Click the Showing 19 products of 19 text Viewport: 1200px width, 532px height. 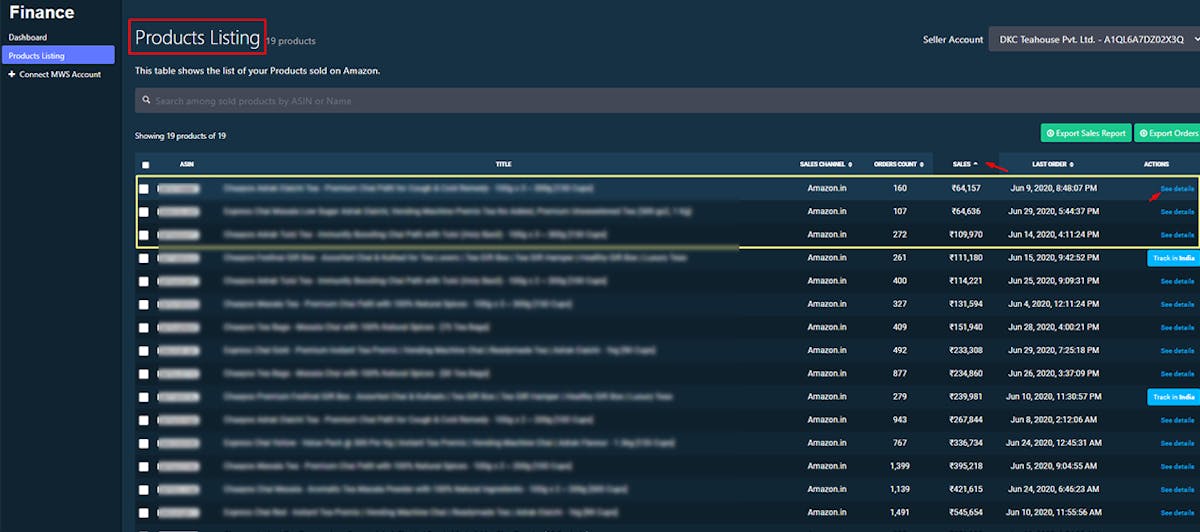coord(180,136)
